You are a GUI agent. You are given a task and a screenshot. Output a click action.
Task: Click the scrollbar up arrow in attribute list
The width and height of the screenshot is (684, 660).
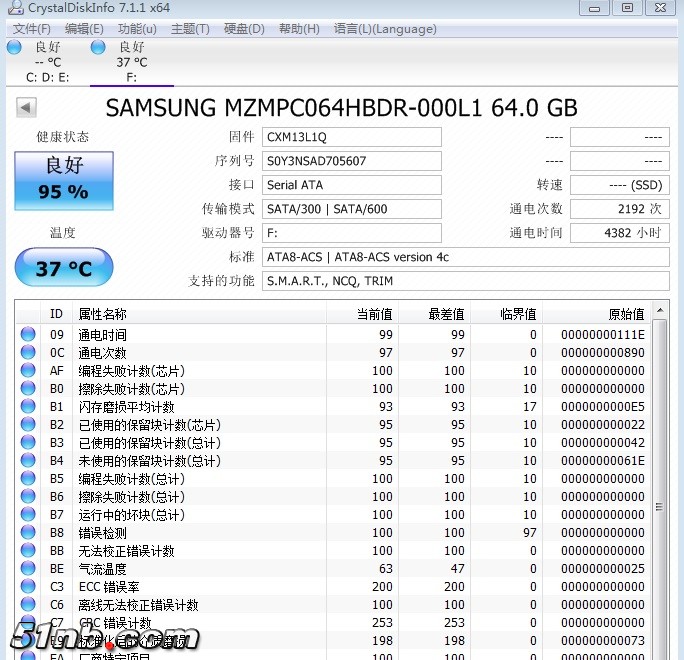click(x=660, y=314)
